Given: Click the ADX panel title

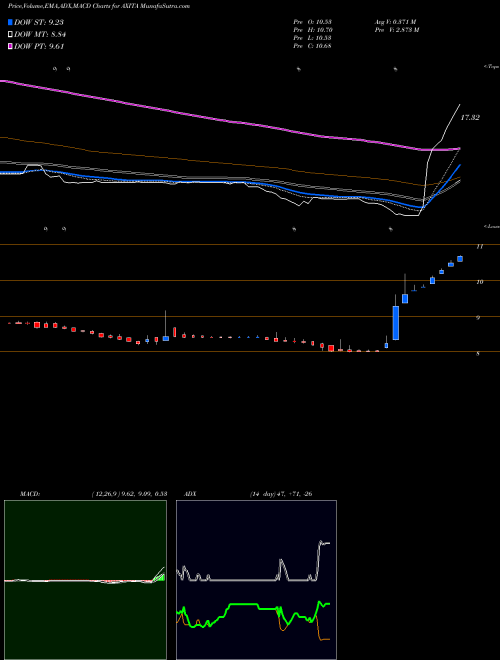Looking at the screenshot, I should tap(190, 494).
